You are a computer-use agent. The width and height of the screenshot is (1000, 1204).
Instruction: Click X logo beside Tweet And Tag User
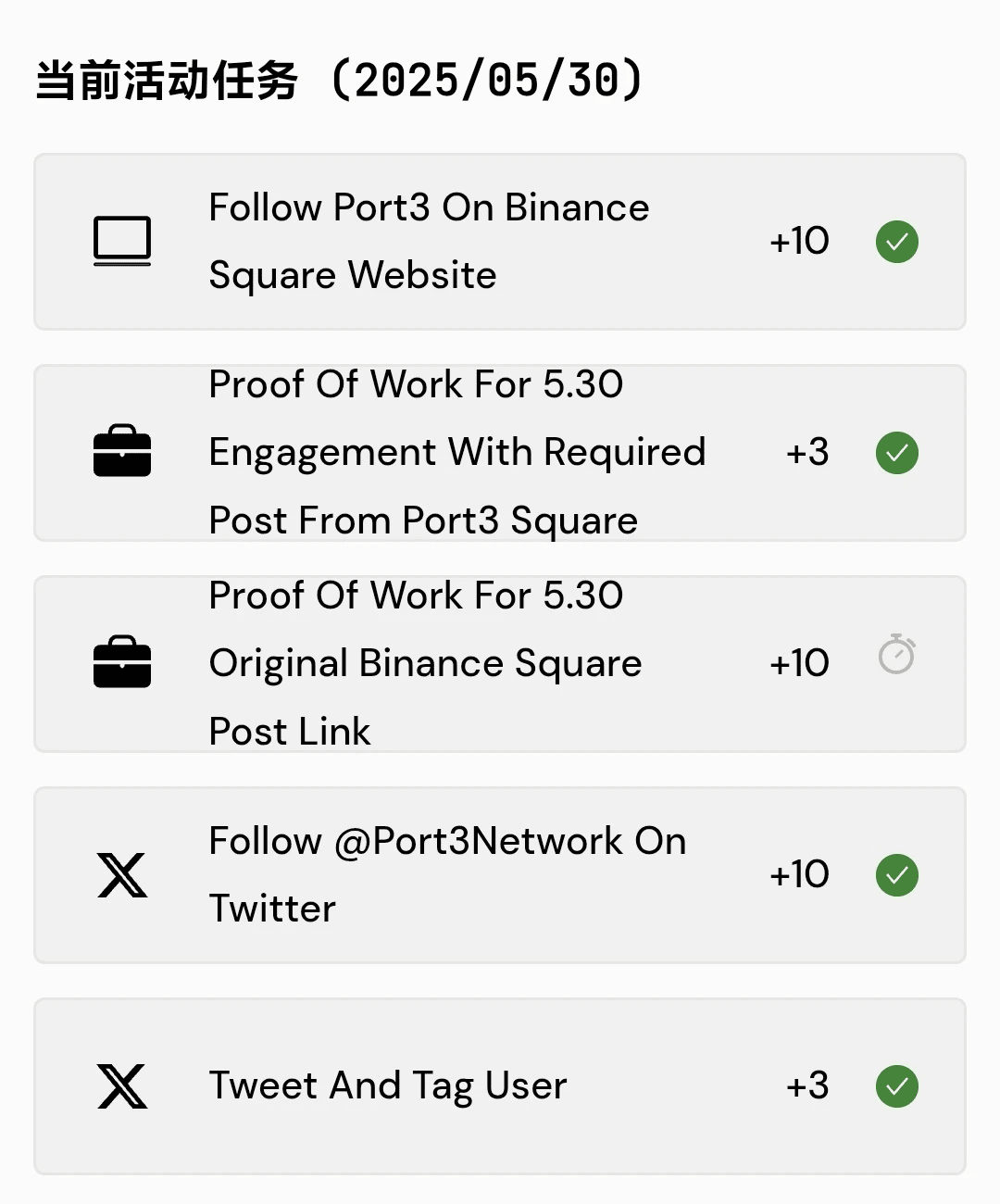pyautogui.click(x=122, y=1086)
